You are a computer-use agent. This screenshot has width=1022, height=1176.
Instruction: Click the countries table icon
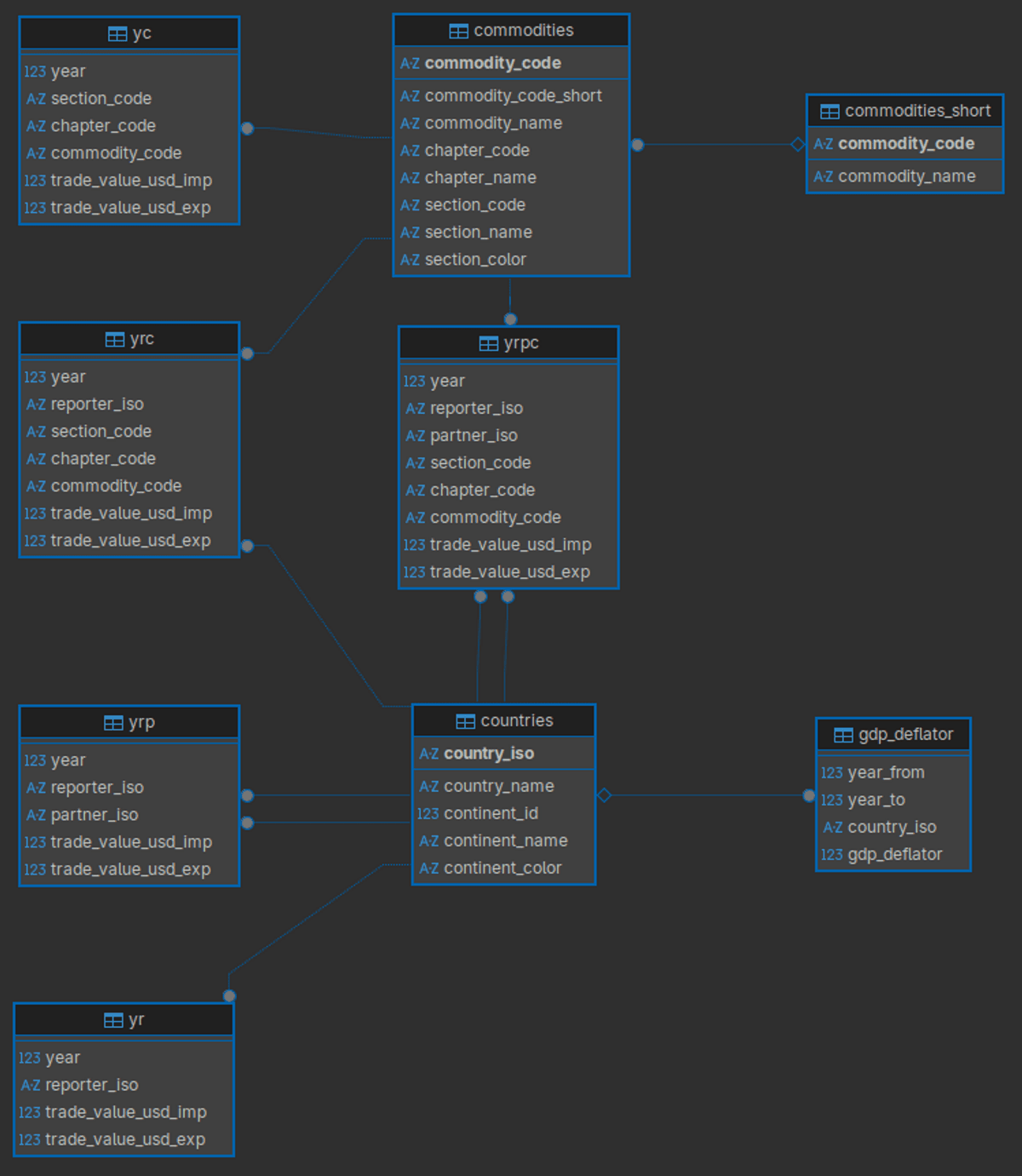pyautogui.click(x=466, y=721)
